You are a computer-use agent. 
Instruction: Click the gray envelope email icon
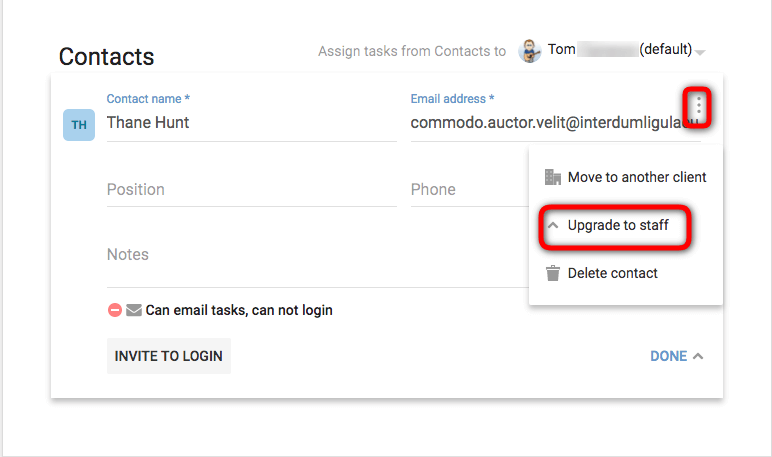(134, 310)
